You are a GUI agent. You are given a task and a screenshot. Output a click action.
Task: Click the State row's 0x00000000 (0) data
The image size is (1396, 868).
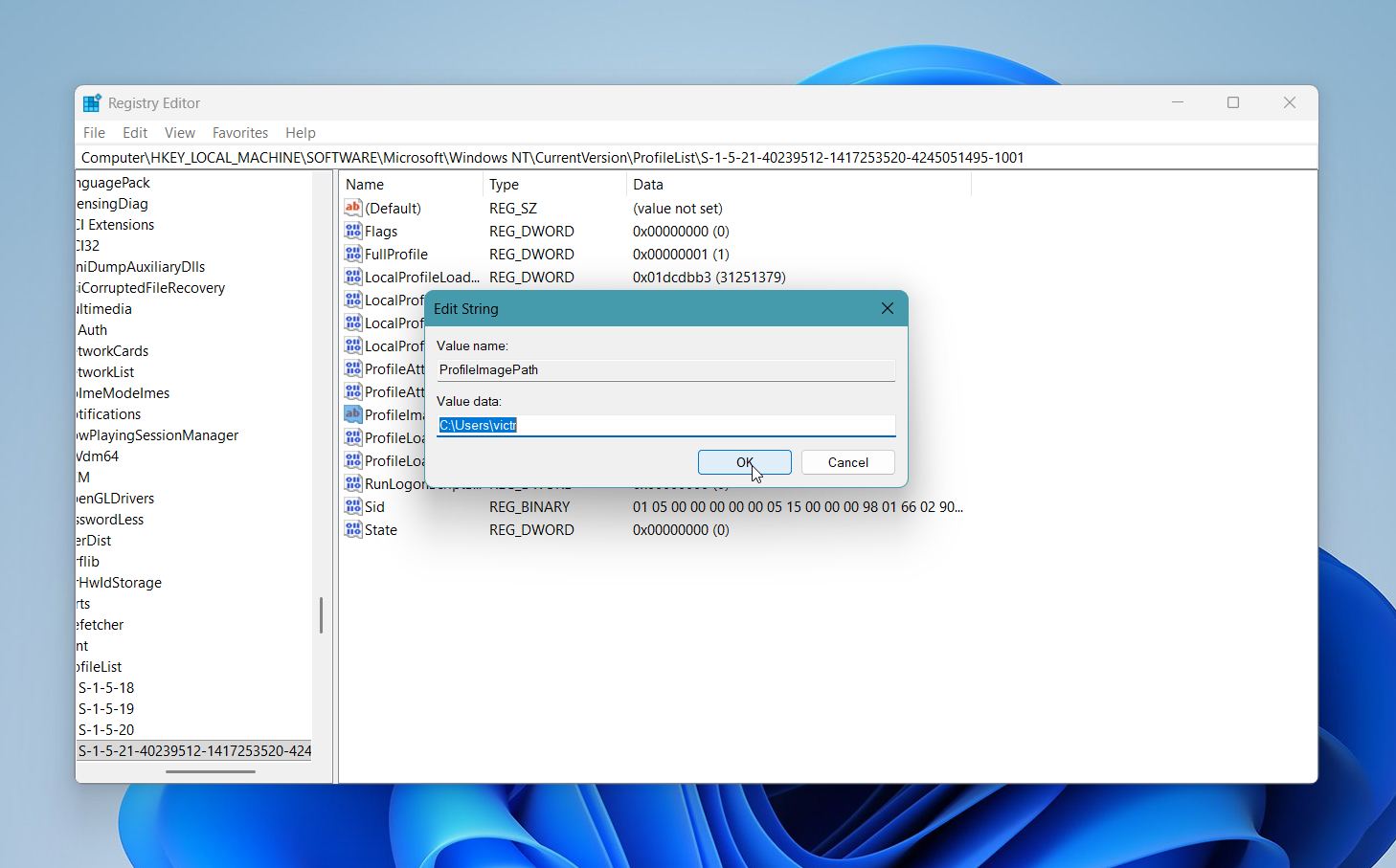pos(681,529)
